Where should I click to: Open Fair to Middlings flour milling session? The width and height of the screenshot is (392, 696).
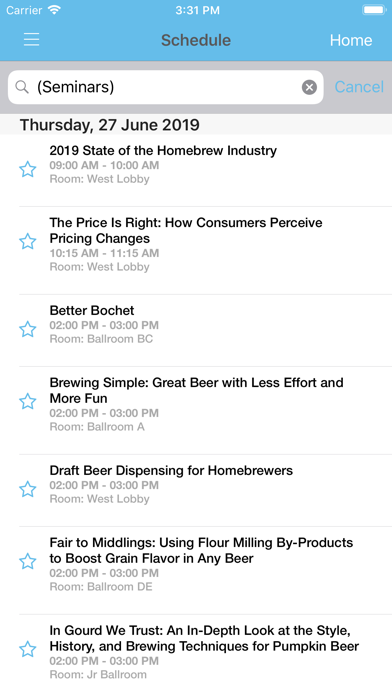[205, 570]
